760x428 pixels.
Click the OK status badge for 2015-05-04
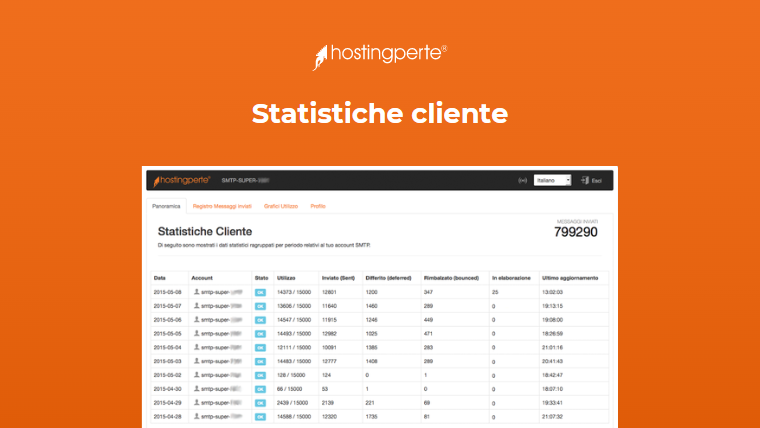[x=260, y=346]
